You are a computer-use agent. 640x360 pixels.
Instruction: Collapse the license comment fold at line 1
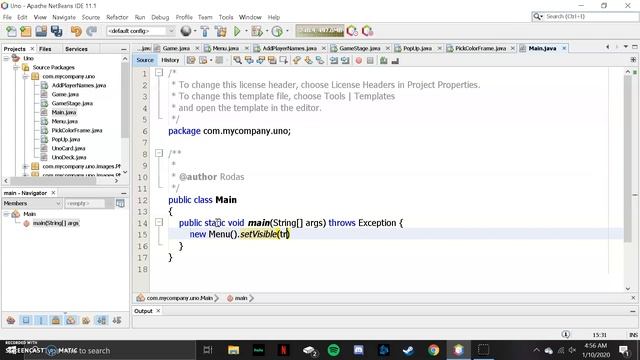(159, 73)
